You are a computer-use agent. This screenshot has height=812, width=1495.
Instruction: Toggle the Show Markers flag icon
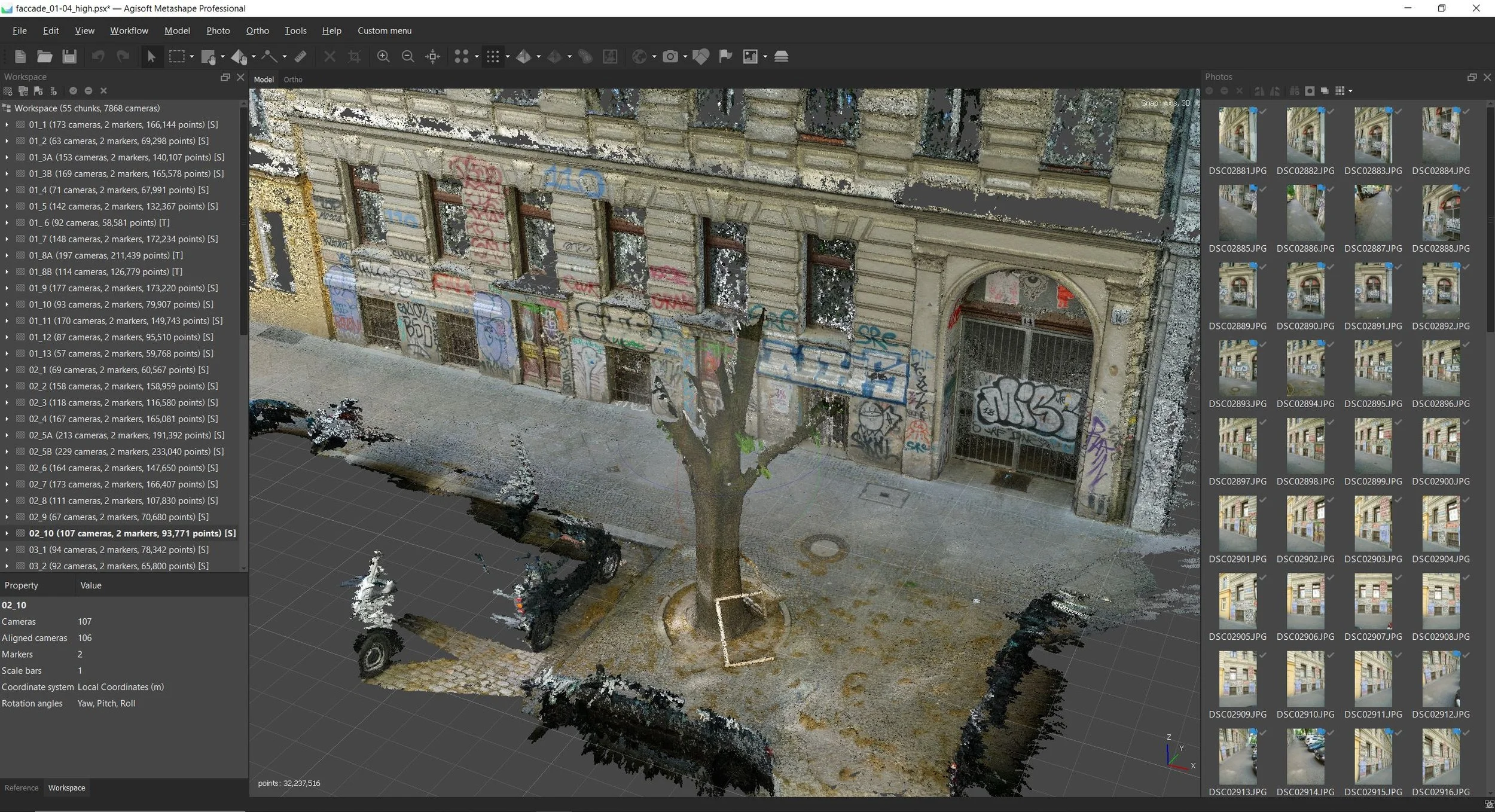coord(725,56)
